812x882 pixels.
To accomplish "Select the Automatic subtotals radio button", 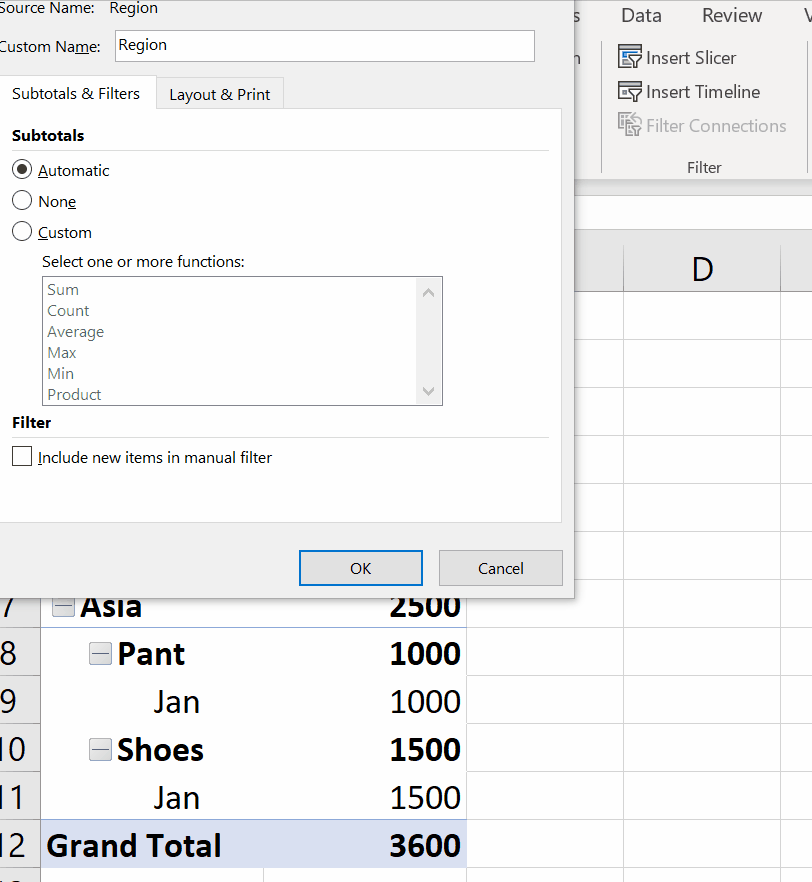I will click(21, 170).
